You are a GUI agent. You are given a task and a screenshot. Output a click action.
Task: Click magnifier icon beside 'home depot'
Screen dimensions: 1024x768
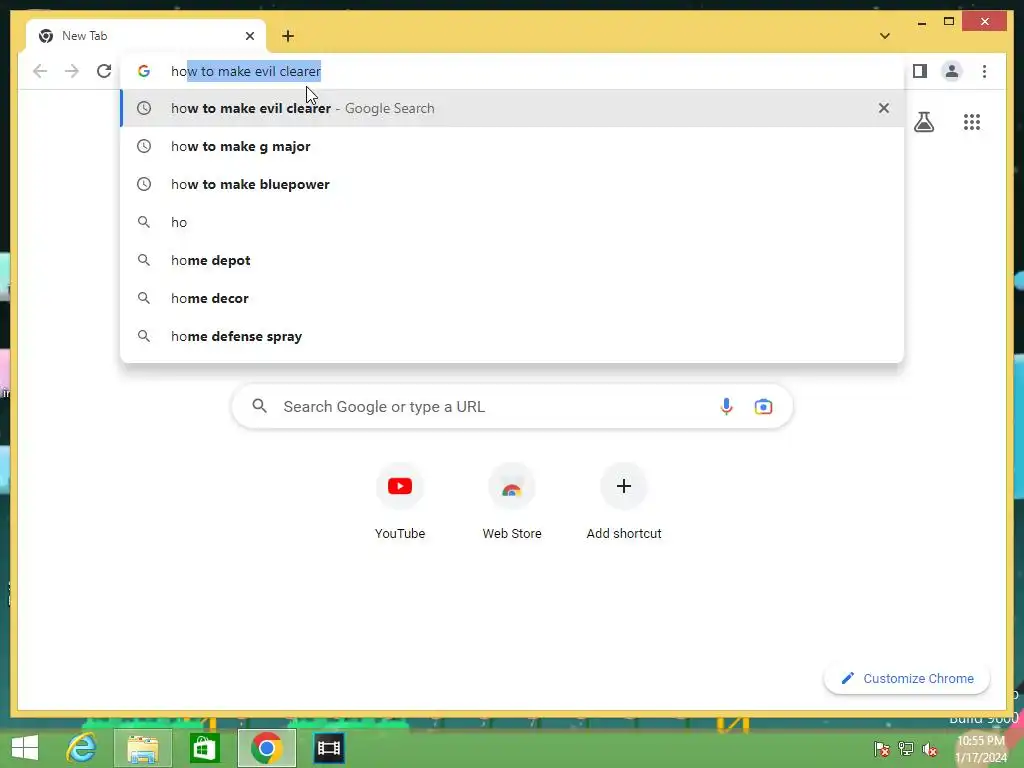(144, 260)
